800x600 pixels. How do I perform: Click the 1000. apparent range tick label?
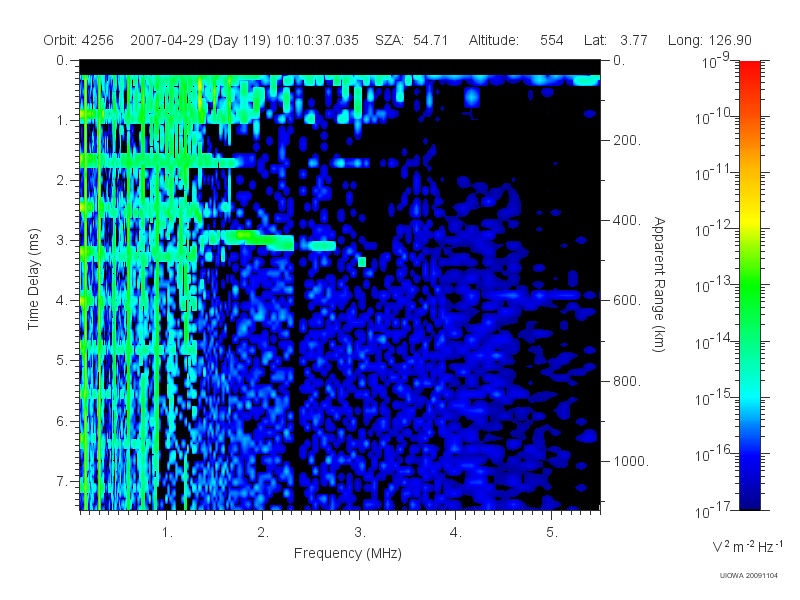point(630,461)
